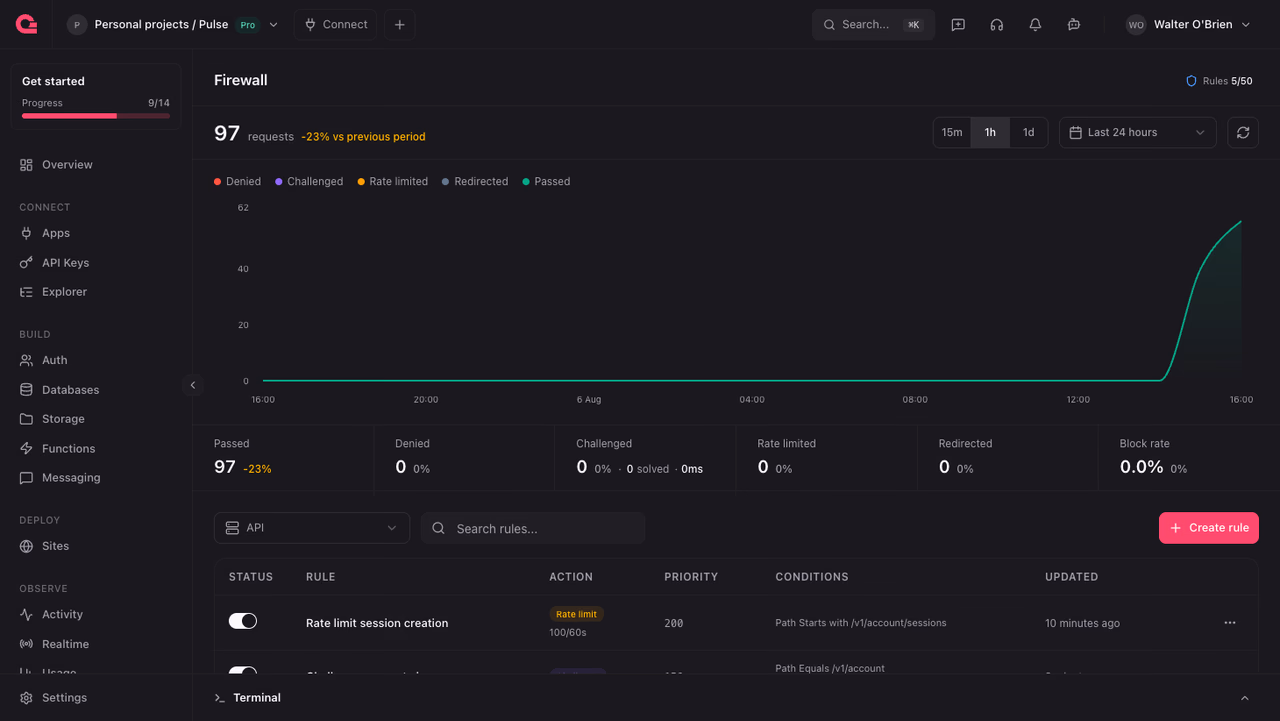Click the Appwrite logo icon
The image size is (1280, 721).
coord(27,25)
